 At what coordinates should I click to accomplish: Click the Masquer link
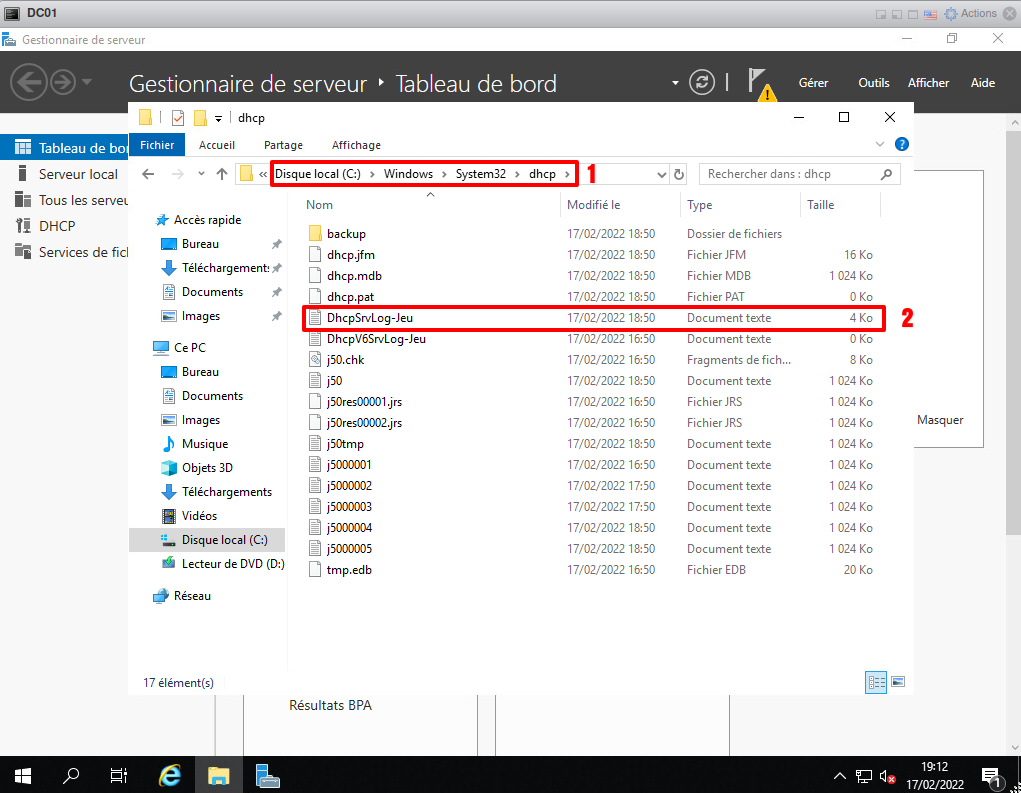click(940, 420)
